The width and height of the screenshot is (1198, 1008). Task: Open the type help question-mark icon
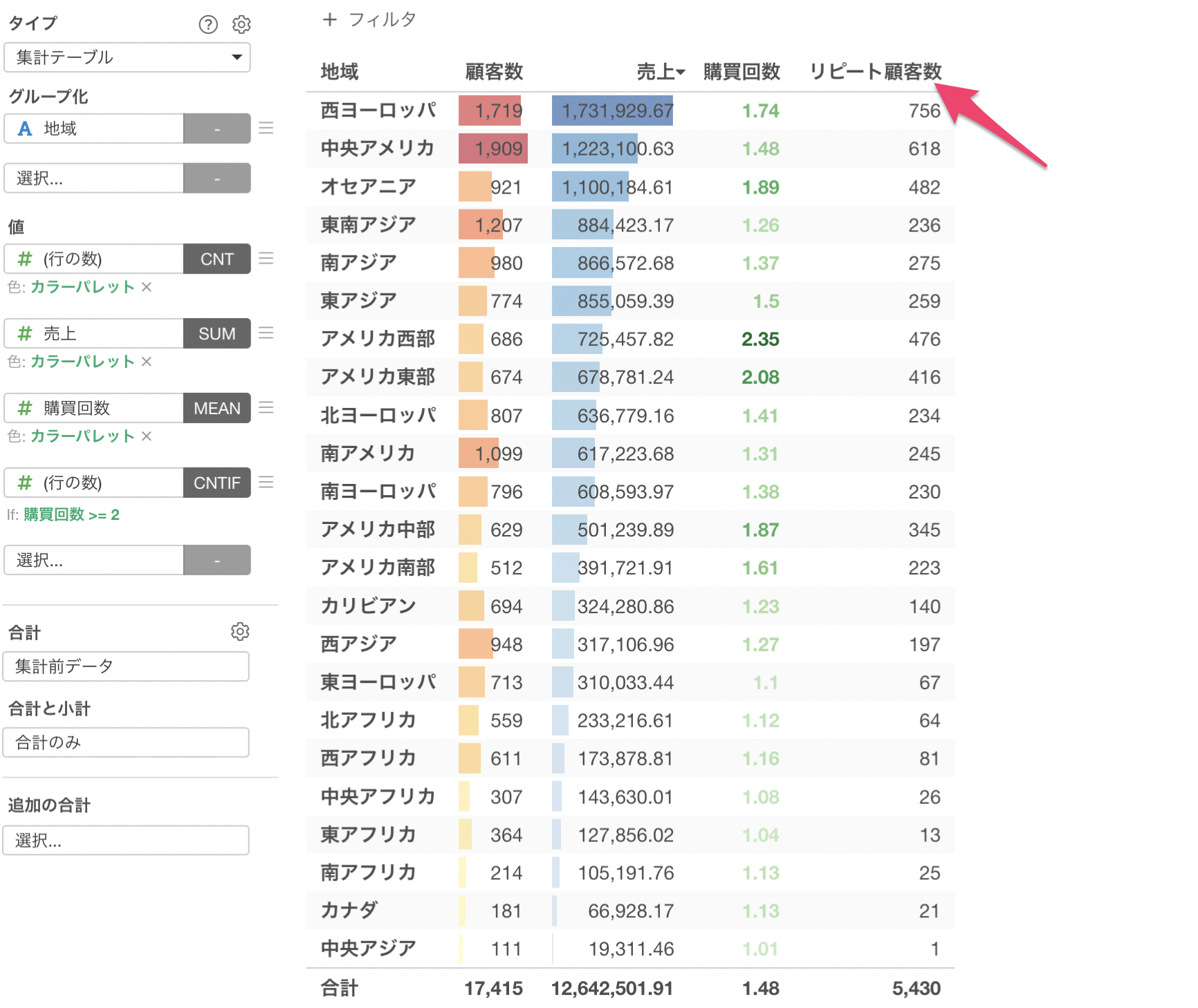click(x=208, y=25)
